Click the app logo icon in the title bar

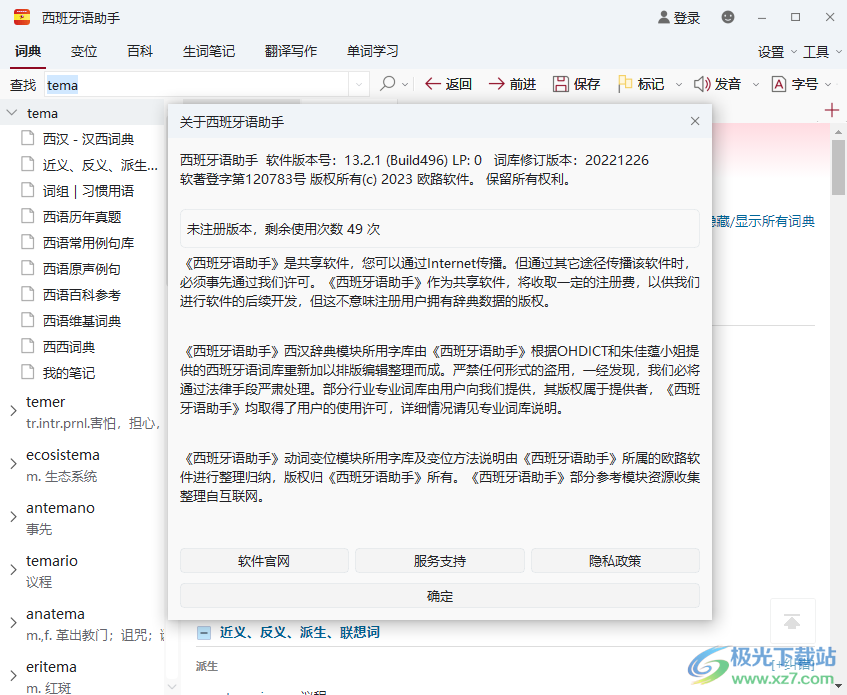point(22,18)
